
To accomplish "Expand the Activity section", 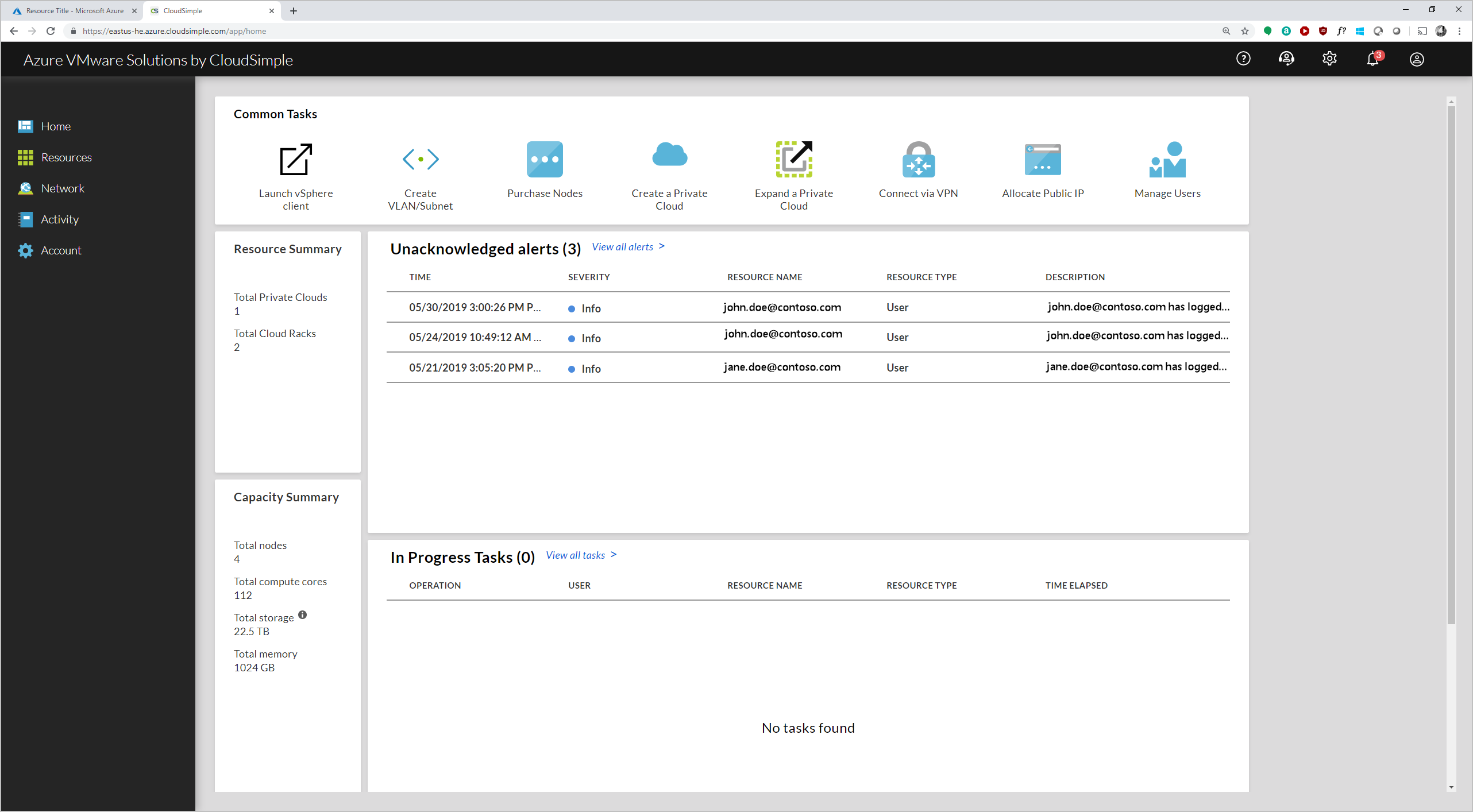I will 57,219.
